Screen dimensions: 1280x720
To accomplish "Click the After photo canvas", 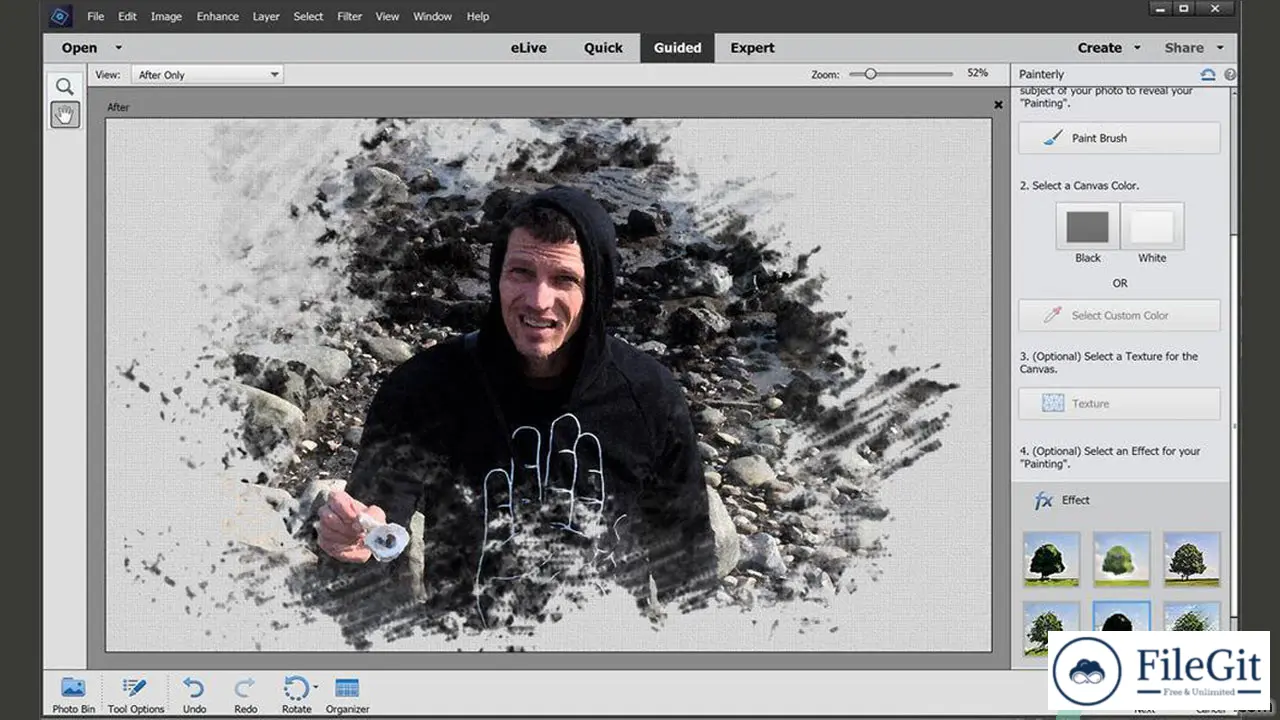I will pos(548,385).
